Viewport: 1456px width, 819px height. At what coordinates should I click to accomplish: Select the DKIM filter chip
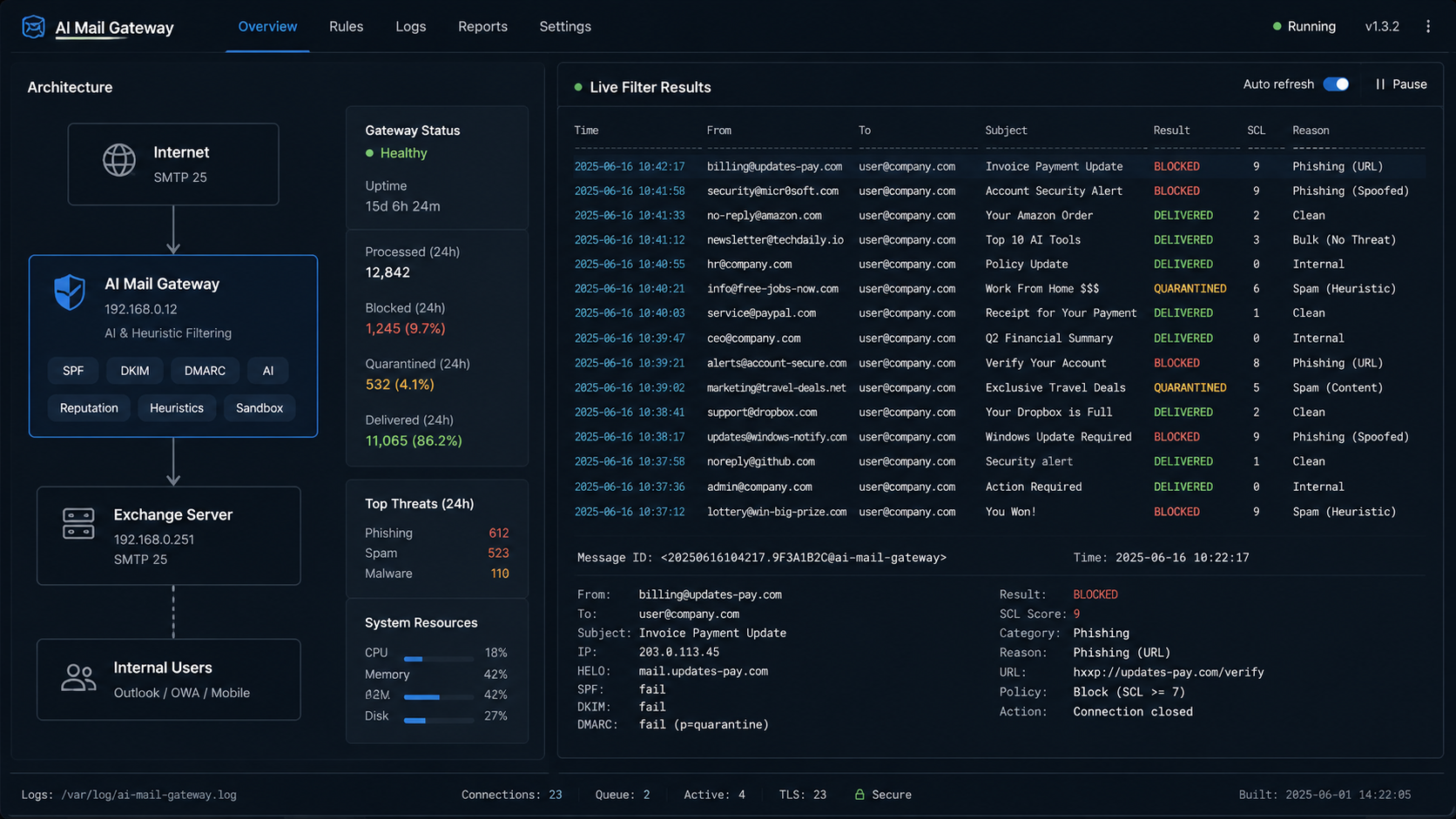pyautogui.click(x=135, y=371)
